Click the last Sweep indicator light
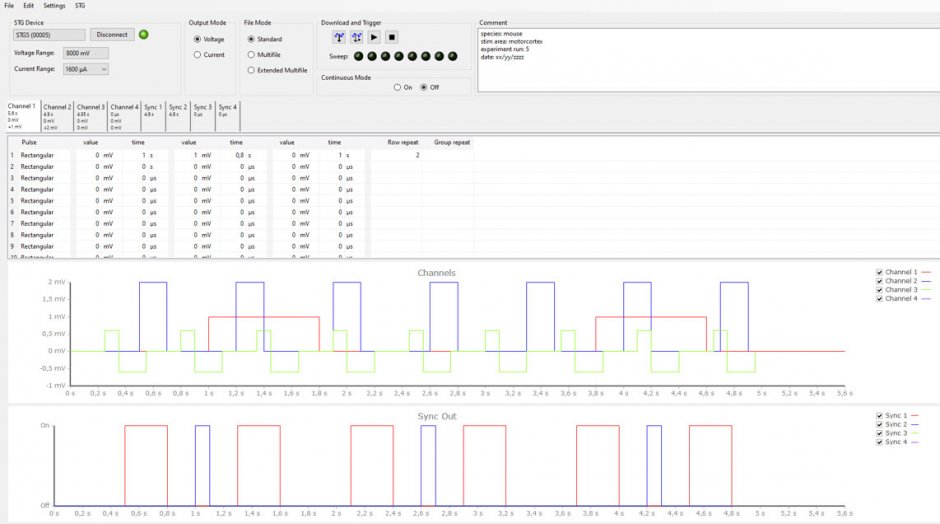Screen dimensions: 940x524 tap(451, 56)
